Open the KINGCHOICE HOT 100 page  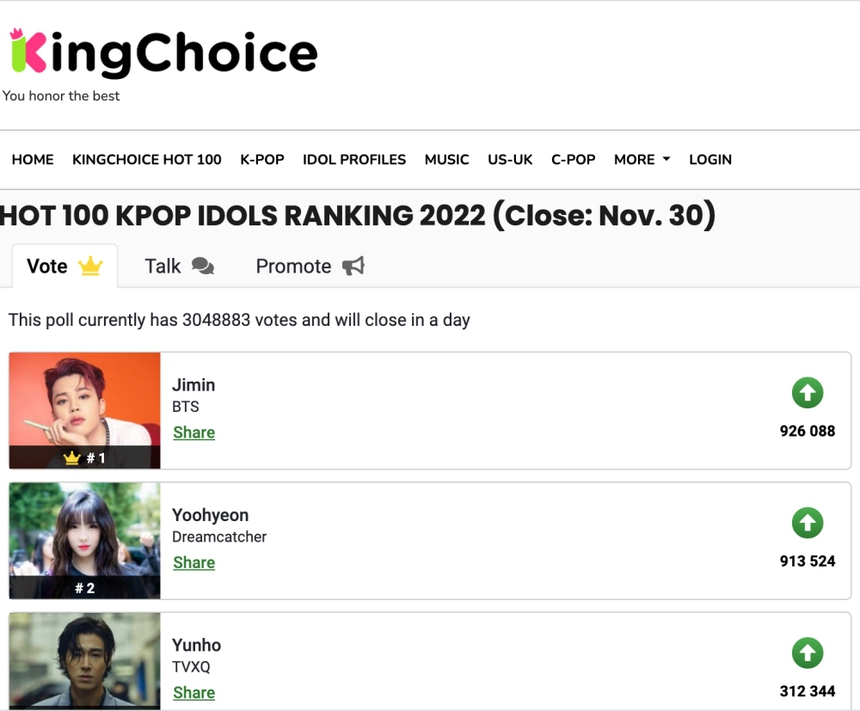pos(146,159)
